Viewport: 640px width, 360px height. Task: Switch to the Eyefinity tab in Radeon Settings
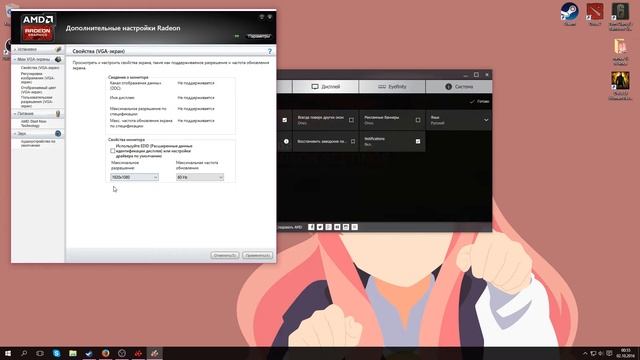tap(392, 87)
